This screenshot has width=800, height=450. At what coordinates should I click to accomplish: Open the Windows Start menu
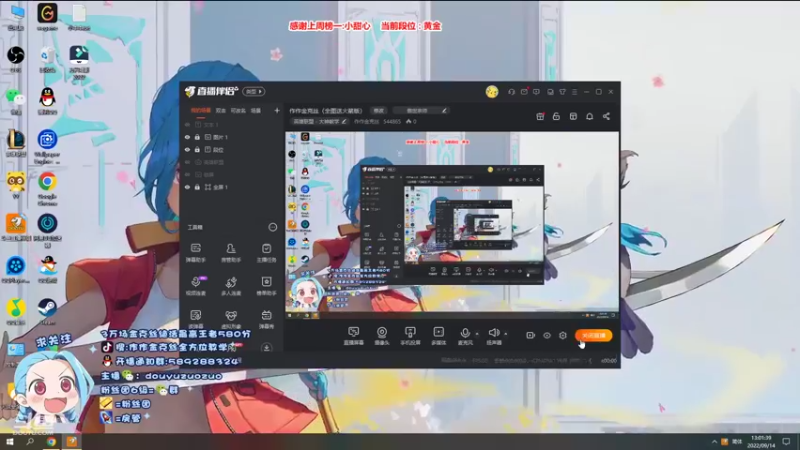[x=9, y=442]
